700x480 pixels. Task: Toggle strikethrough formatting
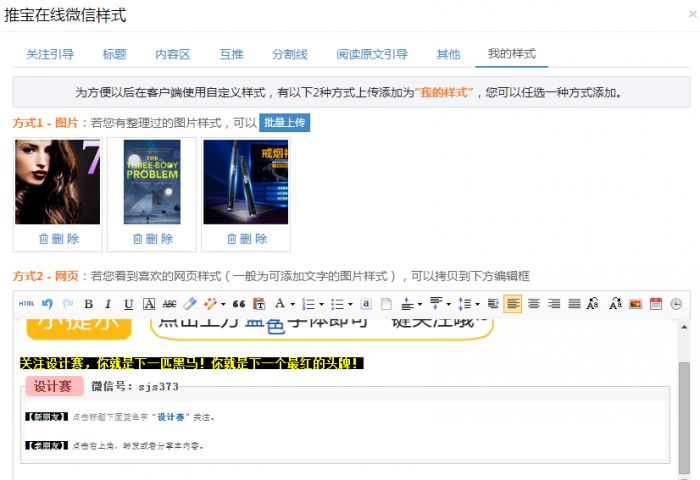[169, 304]
